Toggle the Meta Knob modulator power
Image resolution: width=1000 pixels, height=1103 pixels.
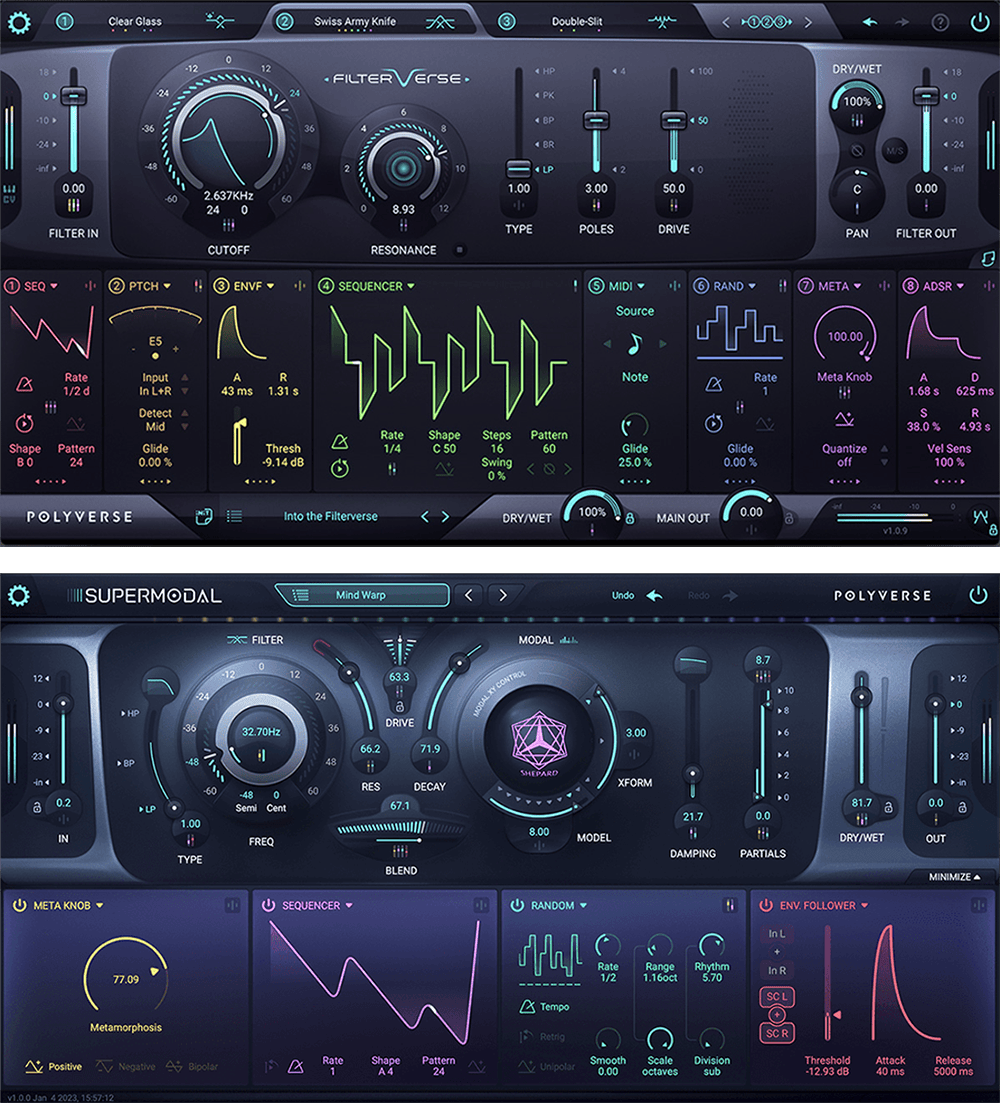tap(19, 906)
